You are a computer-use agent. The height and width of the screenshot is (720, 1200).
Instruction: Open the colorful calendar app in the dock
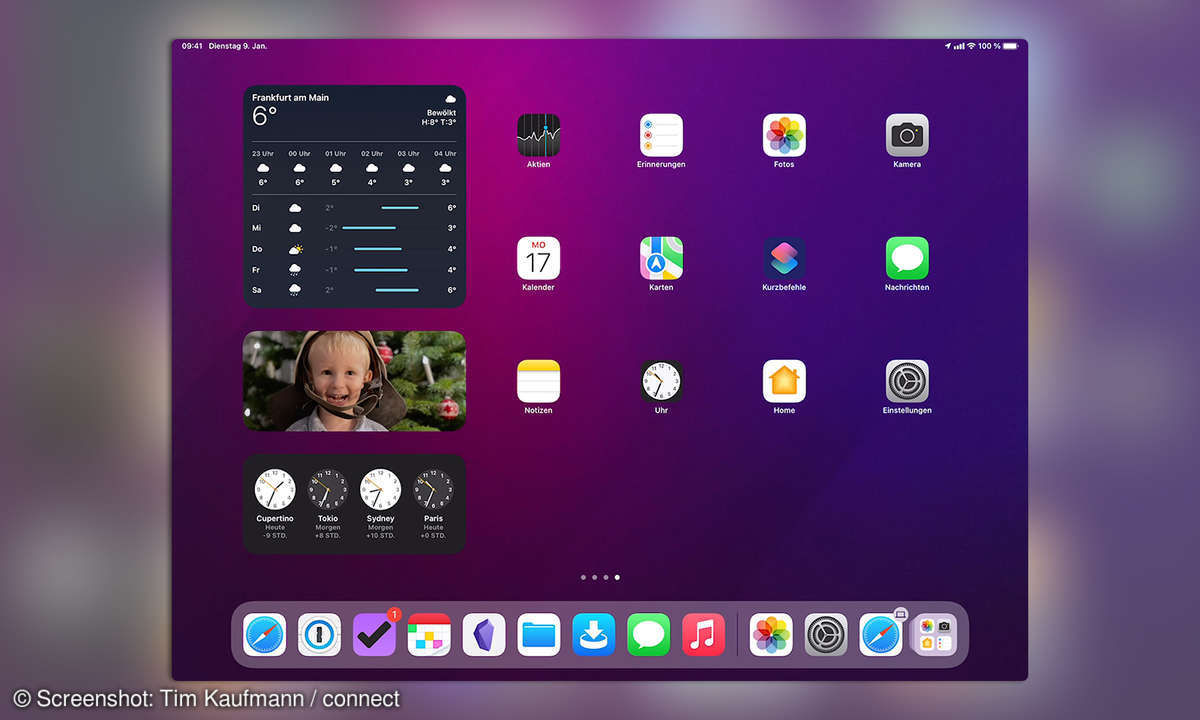429,635
